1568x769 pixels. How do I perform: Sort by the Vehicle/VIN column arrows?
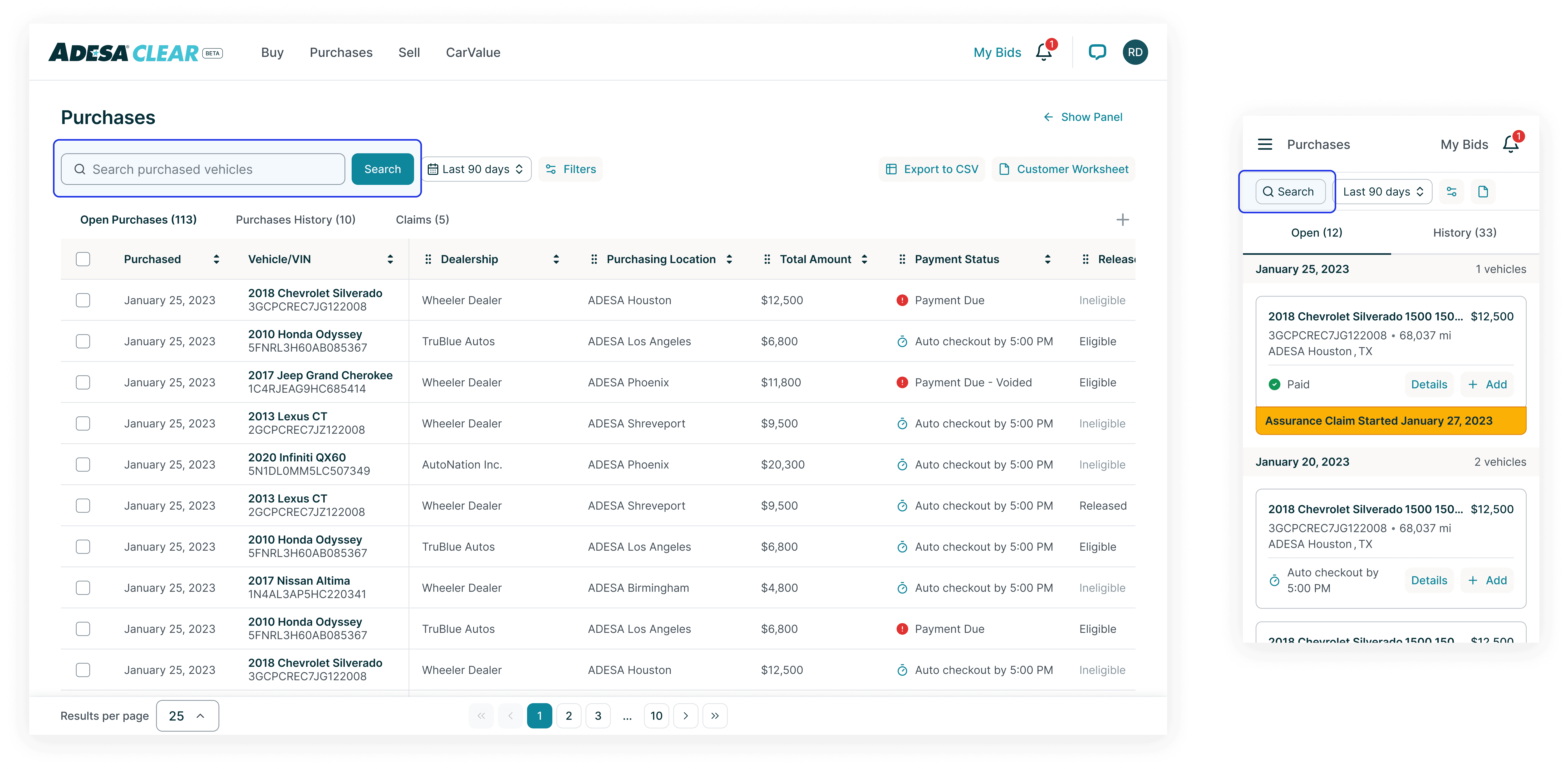tap(390, 259)
